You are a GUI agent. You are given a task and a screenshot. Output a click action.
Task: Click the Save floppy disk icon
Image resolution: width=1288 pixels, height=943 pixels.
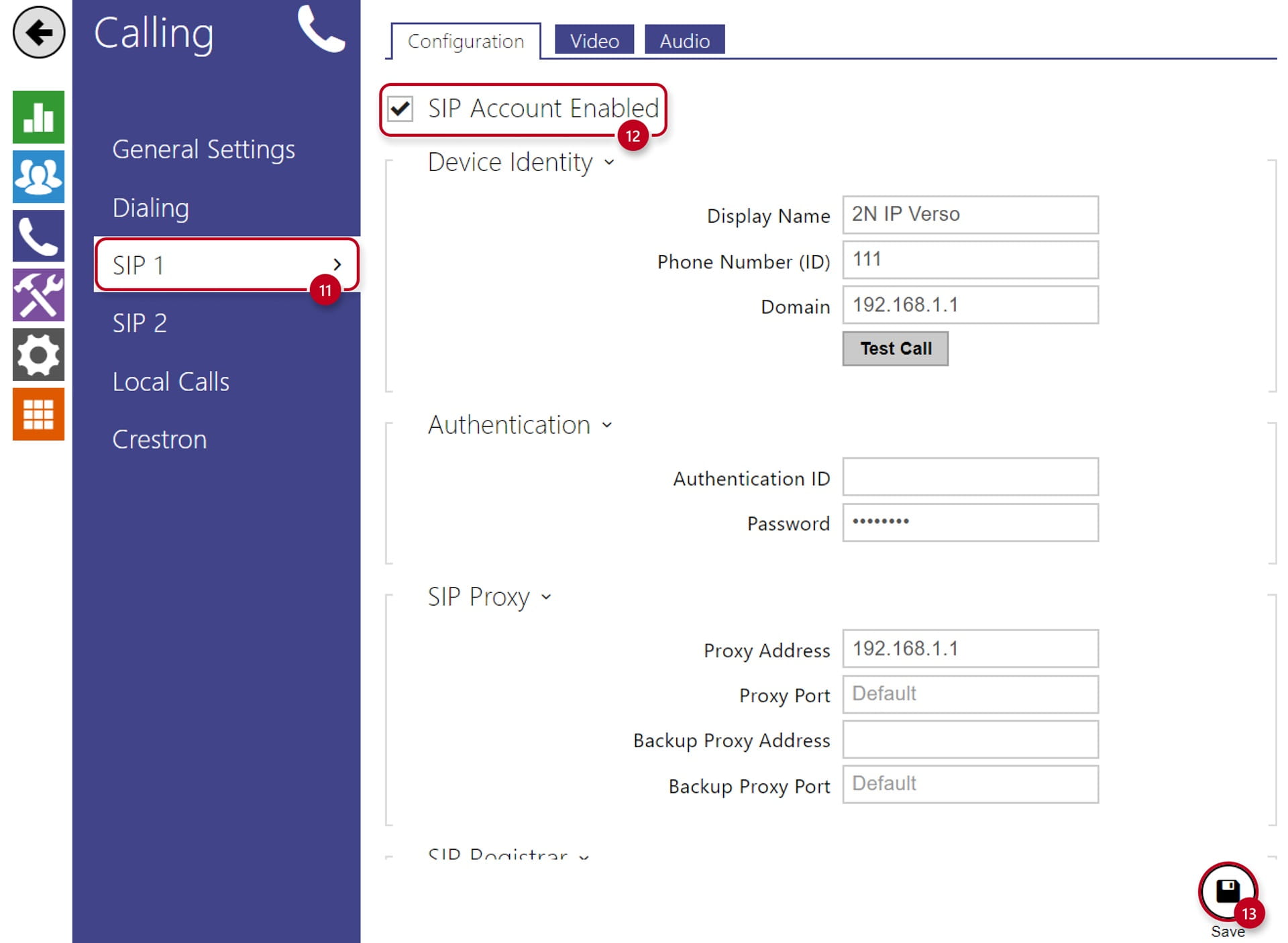coord(1228,891)
